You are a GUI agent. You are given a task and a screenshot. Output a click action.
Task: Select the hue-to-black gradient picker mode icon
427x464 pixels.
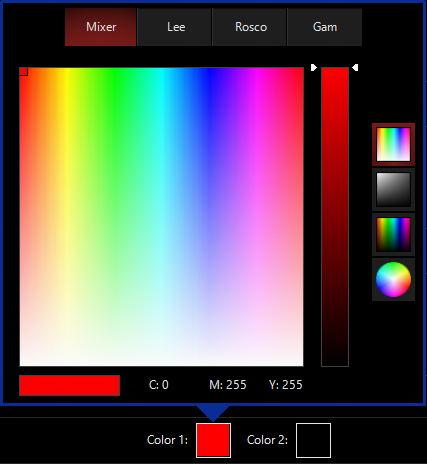tap(393, 234)
